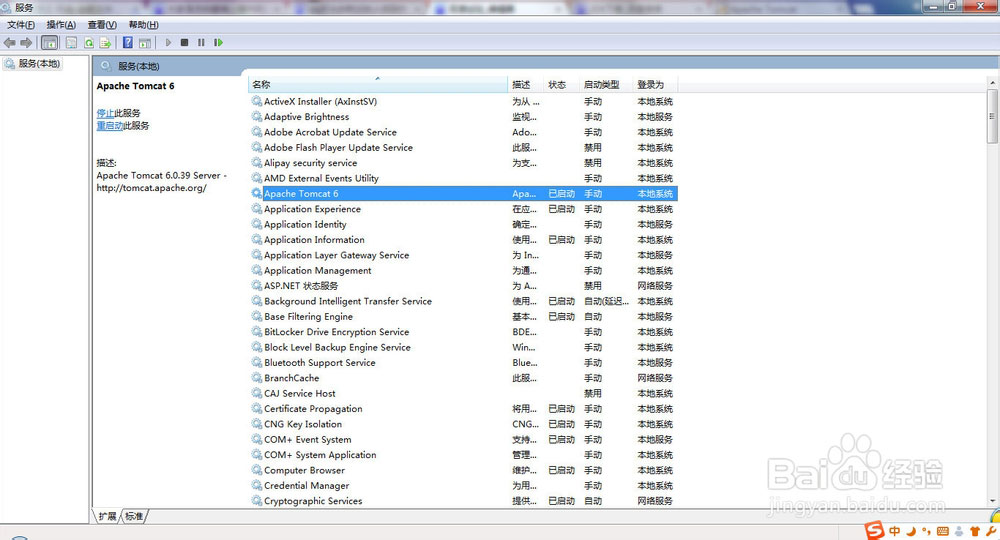Click the Start Service play icon
The image size is (1000, 540).
point(168,43)
